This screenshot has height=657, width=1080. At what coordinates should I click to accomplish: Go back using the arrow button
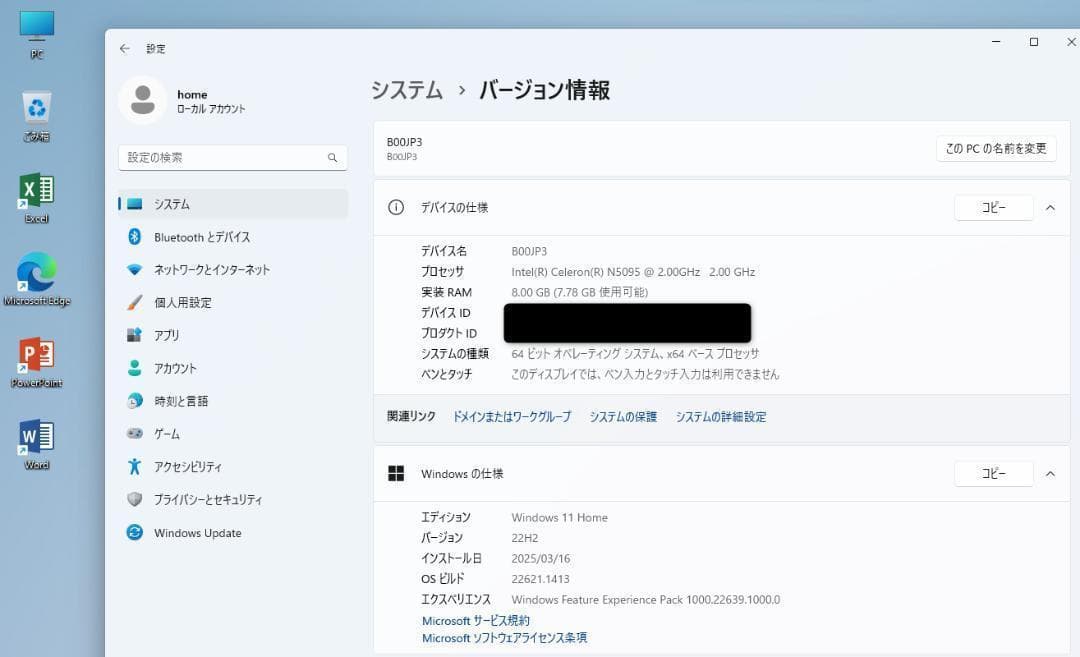(x=124, y=48)
